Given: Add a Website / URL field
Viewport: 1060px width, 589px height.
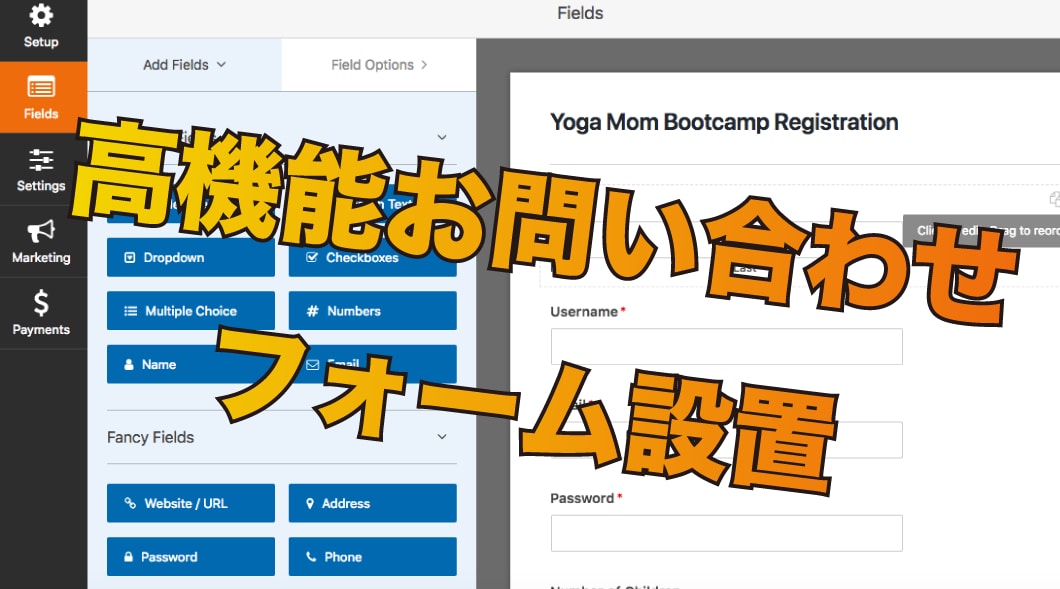Looking at the screenshot, I should point(191,503).
